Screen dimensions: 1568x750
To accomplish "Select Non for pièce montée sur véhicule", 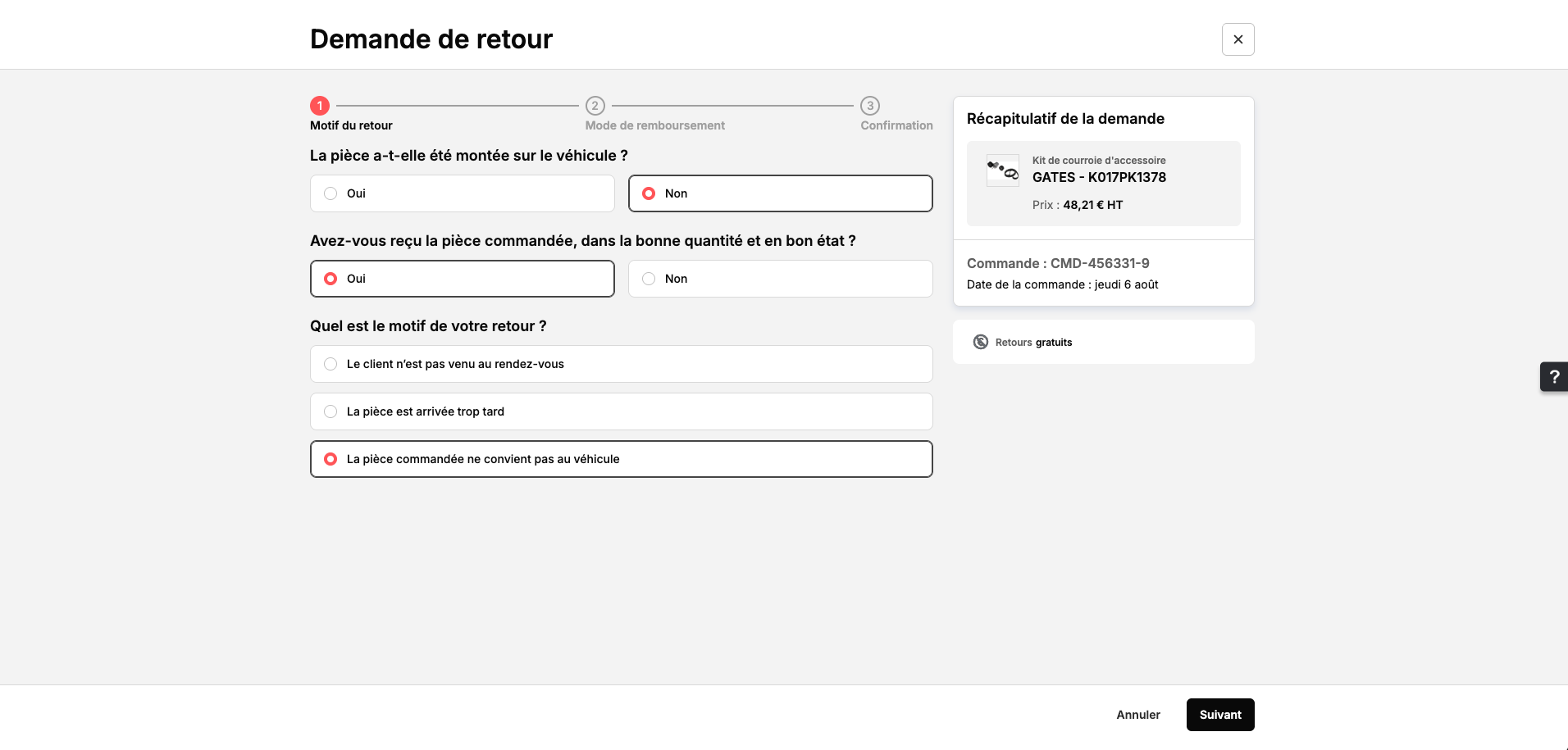I will pos(780,193).
